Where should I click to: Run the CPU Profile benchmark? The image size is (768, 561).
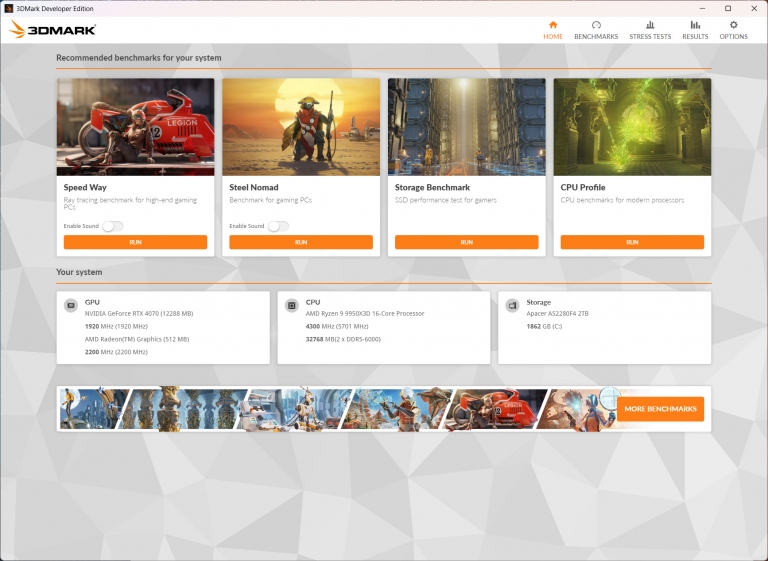[632, 242]
